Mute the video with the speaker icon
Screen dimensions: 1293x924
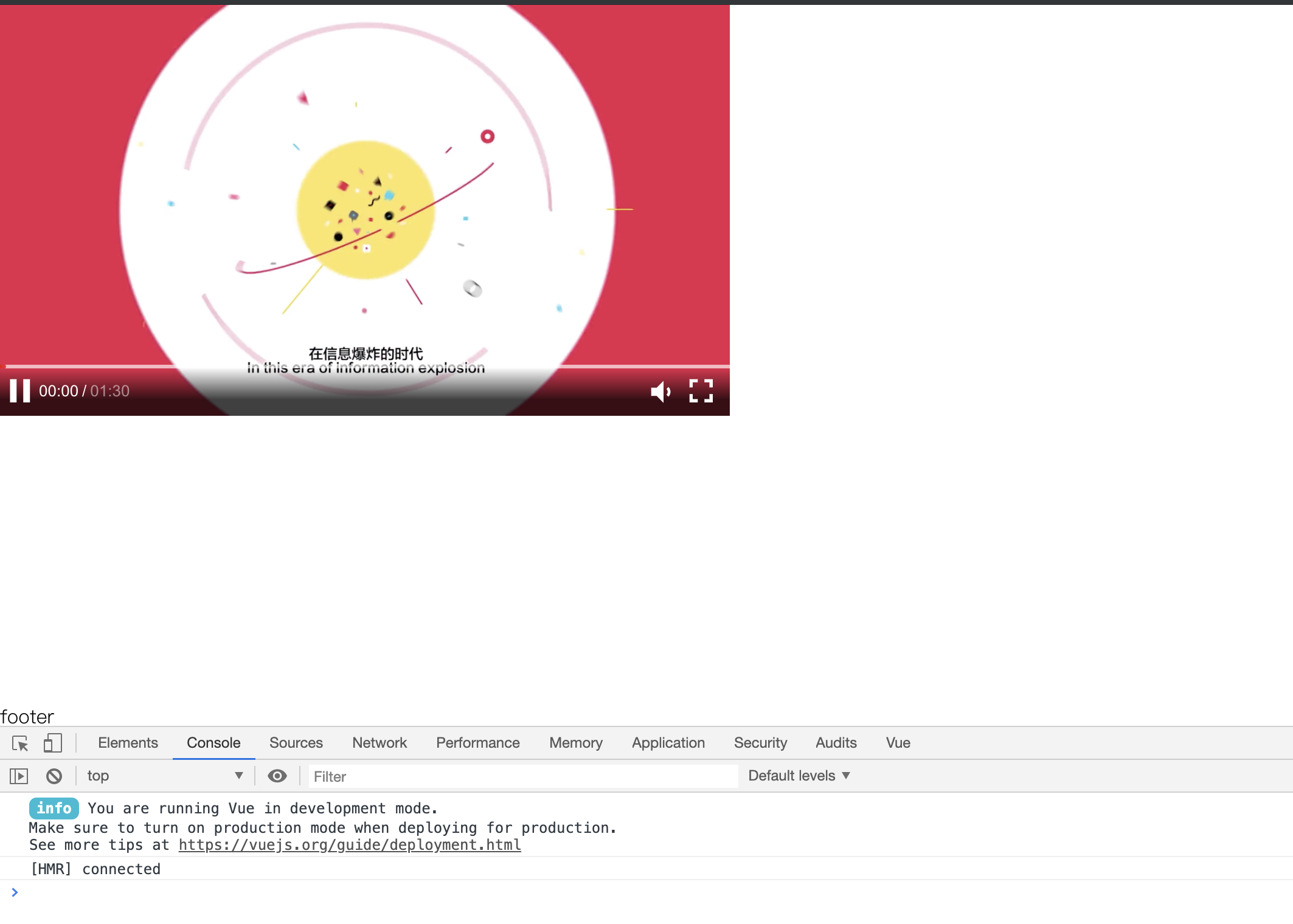[660, 391]
